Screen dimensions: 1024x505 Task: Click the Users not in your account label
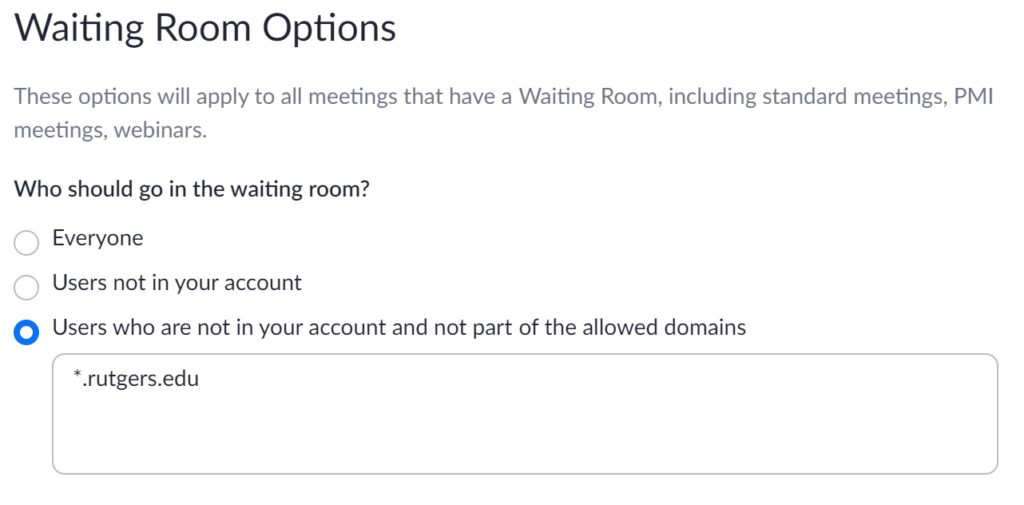pyautogui.click(x=176, y=283)
